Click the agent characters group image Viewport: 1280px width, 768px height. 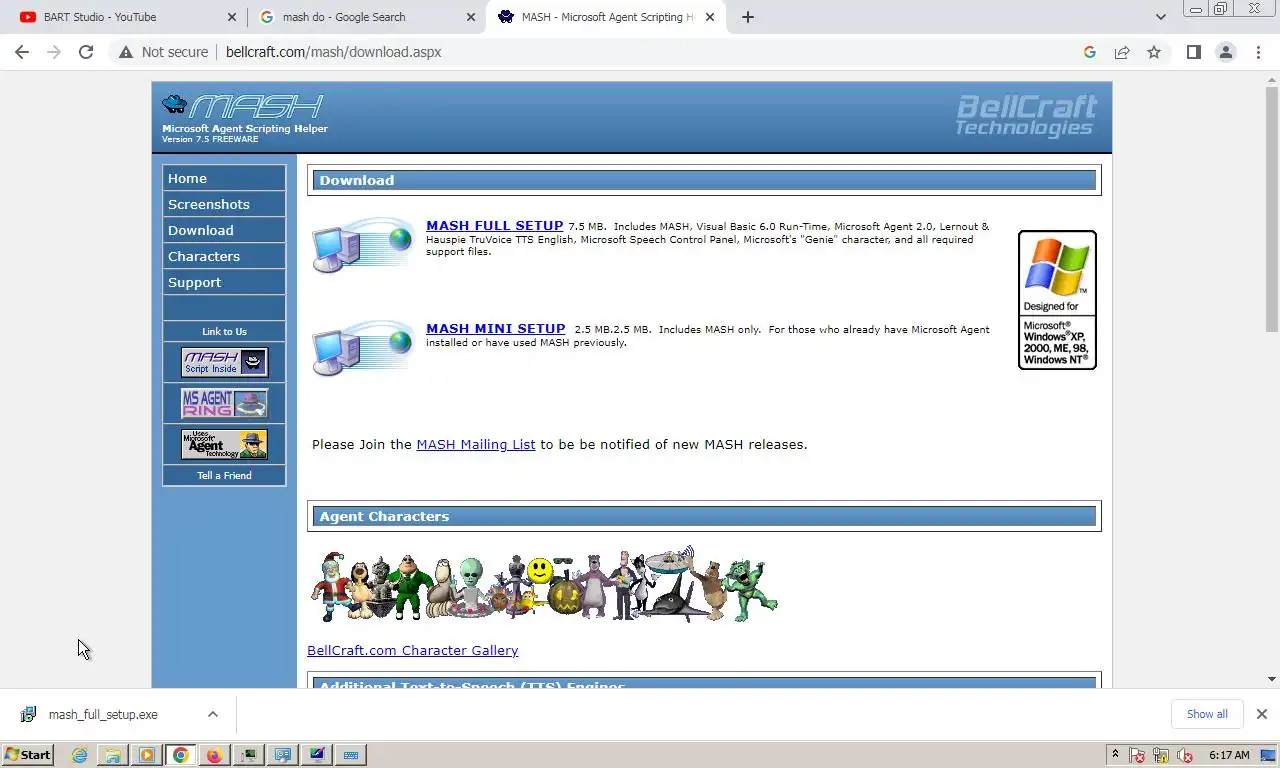click(544, 585)
